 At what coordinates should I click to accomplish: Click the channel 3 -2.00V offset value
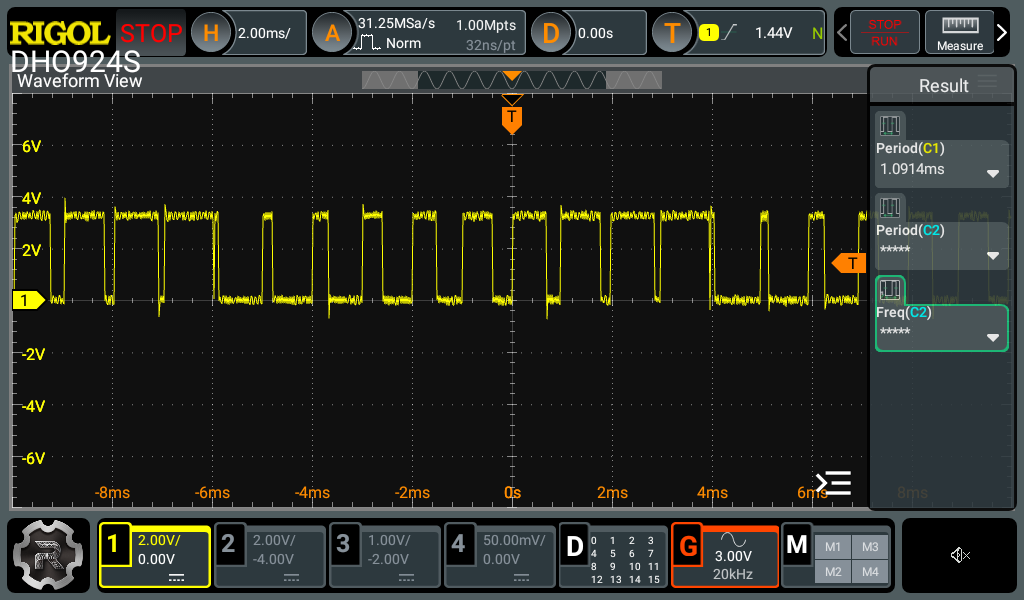click(x=388, y=560)
